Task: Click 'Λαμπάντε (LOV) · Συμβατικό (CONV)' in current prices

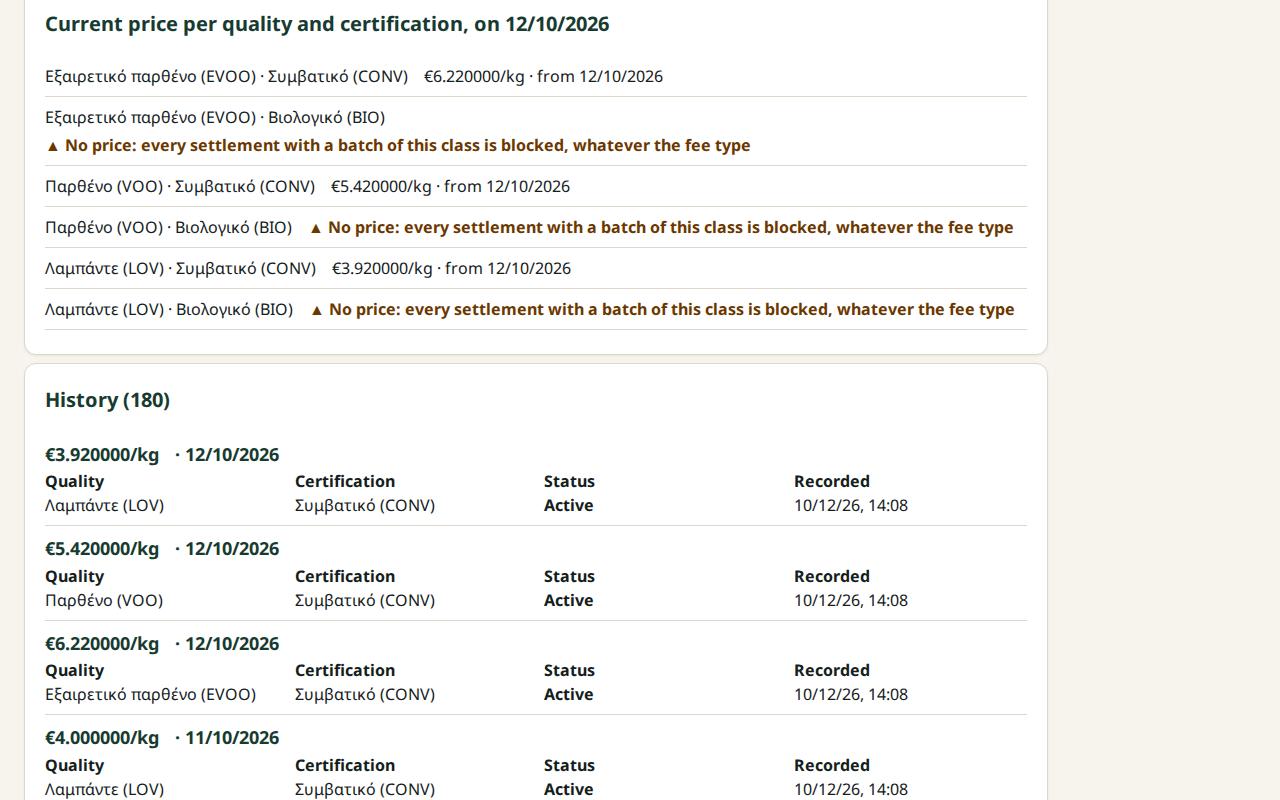Action: [180, 269]
